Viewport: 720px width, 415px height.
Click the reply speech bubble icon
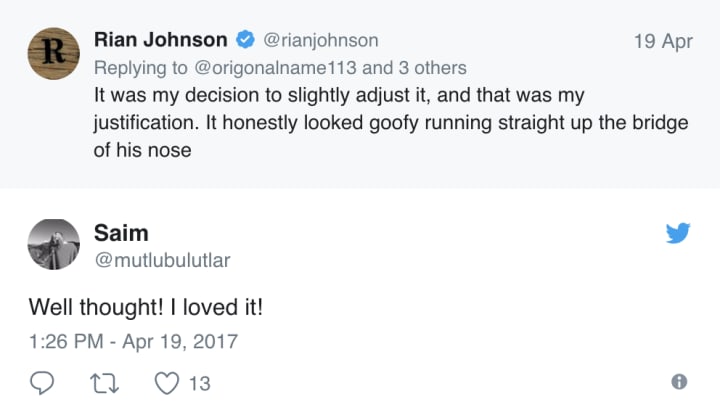click(x=43, y=382)
